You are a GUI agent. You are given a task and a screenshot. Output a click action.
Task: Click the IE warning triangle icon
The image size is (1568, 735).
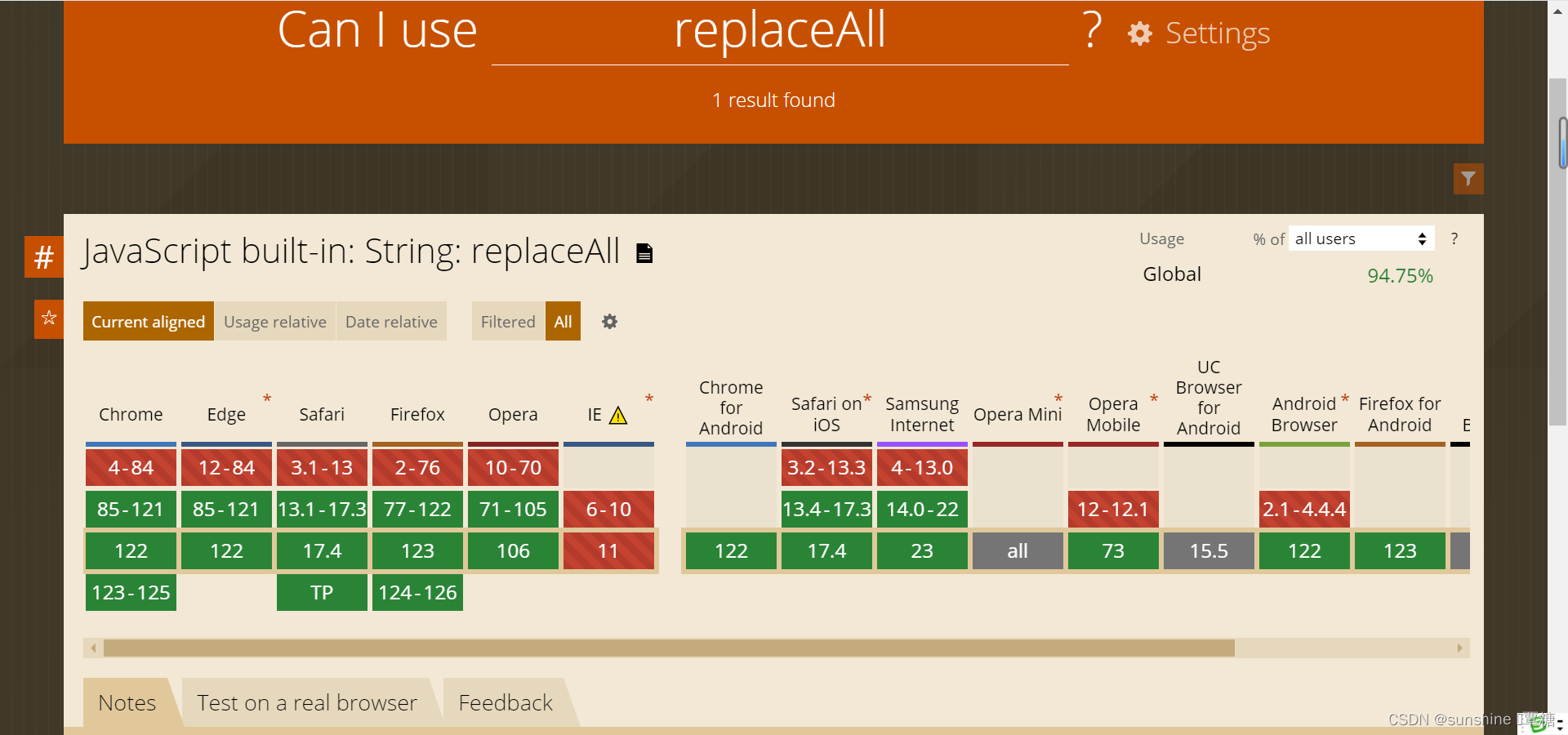click(x=618, y=416)
